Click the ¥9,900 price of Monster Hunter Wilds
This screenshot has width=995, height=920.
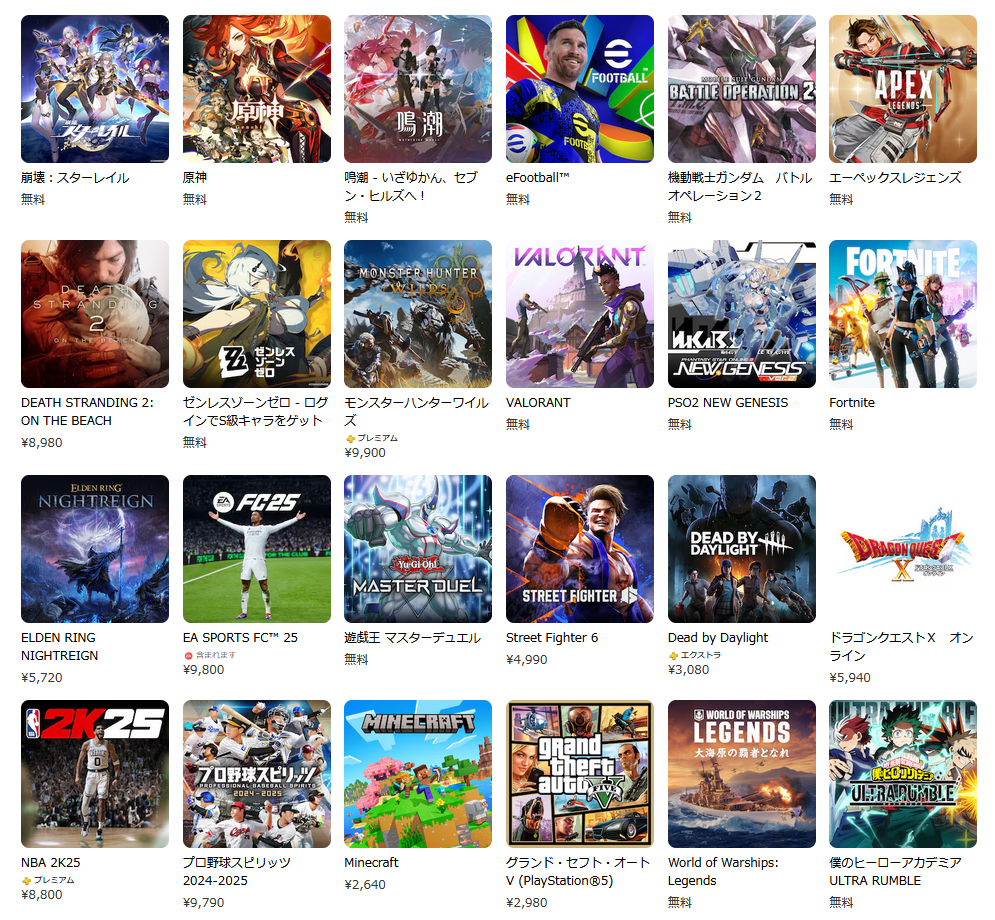point(365,453)
